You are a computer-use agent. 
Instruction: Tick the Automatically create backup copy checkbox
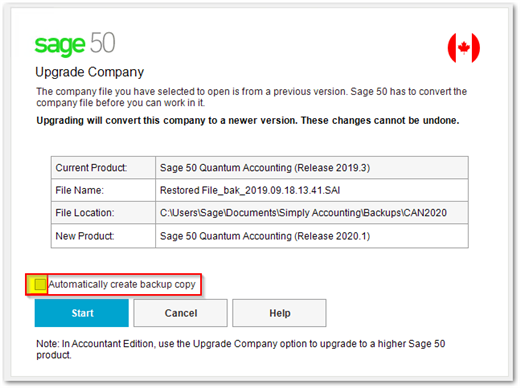coord(40,284)
